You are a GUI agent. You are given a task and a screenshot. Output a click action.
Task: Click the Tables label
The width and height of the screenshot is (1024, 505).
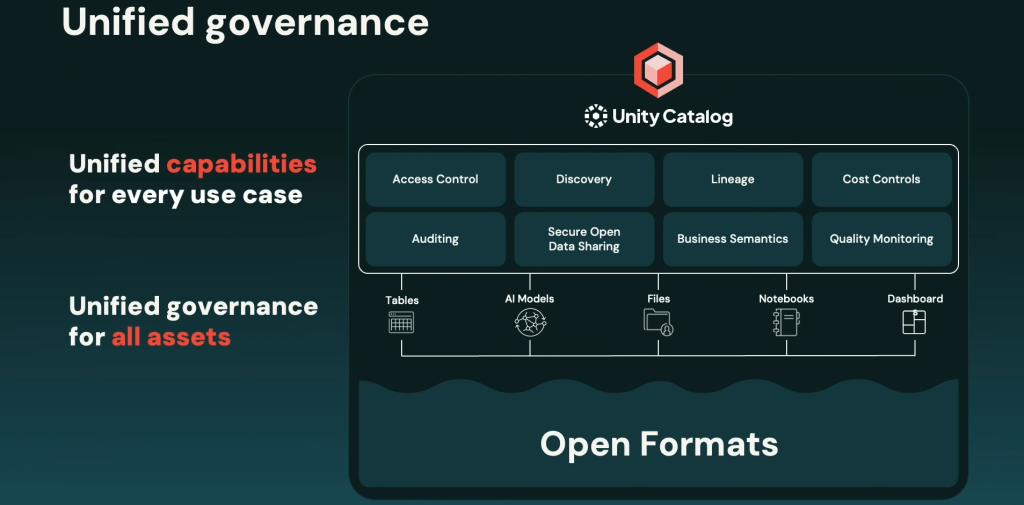coord(402,301)
